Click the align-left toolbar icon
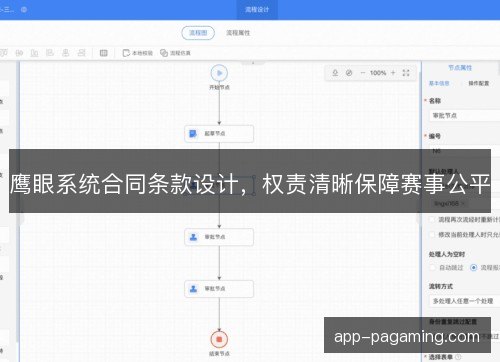 [50, 53]
